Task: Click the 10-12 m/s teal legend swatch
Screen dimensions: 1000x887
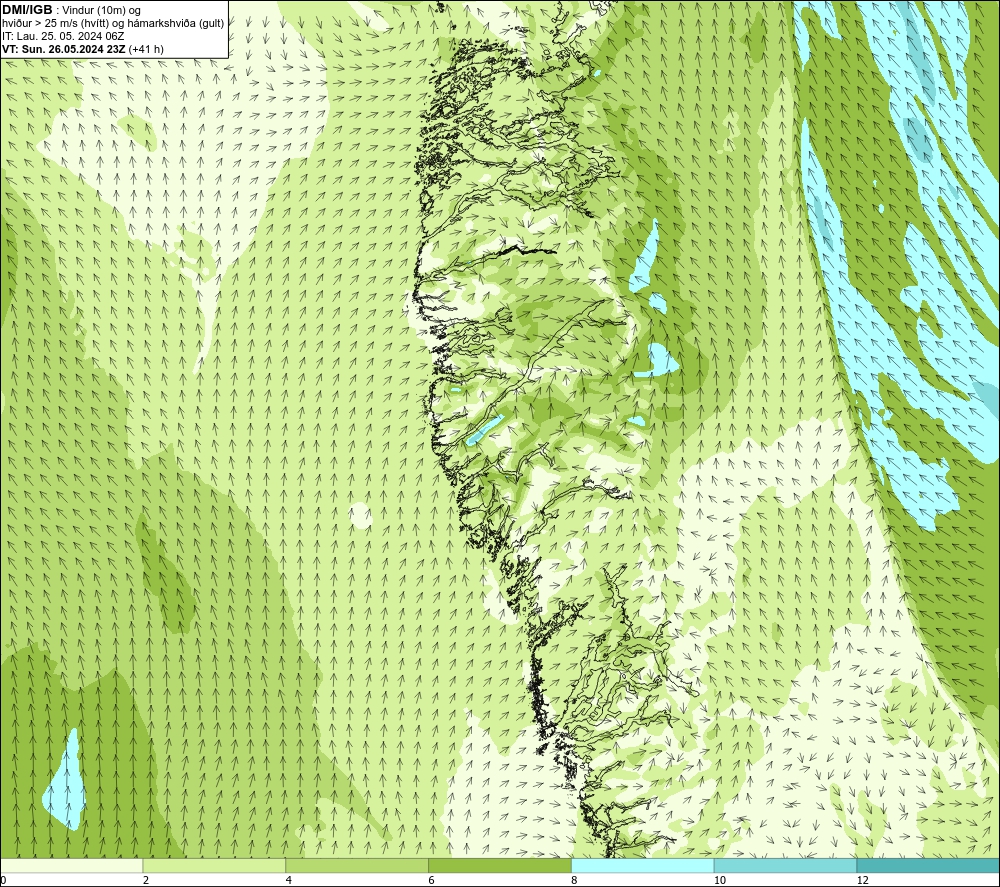Action: [x=786, y=865]
